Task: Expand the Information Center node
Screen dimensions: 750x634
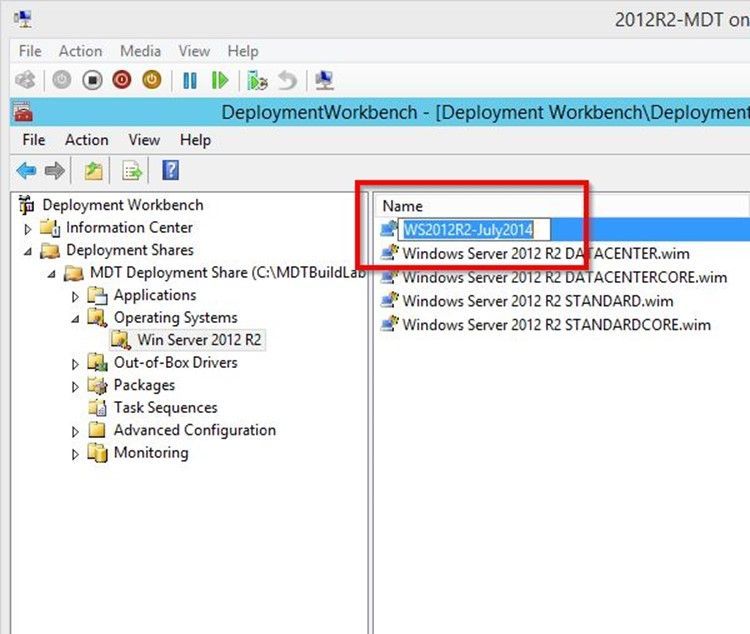Action: click(28, 229)
